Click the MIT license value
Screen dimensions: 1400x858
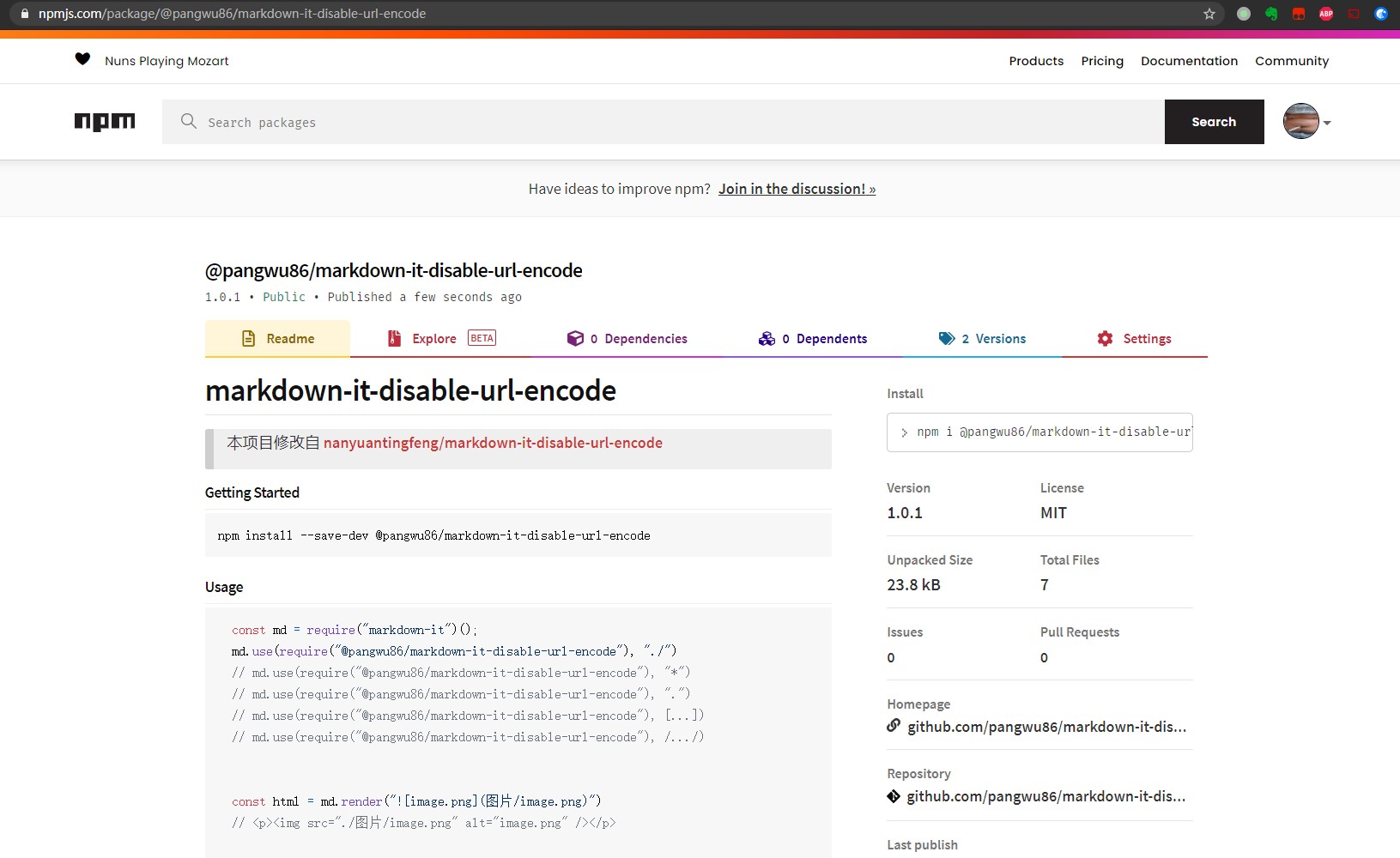(x=1053, y=513)
